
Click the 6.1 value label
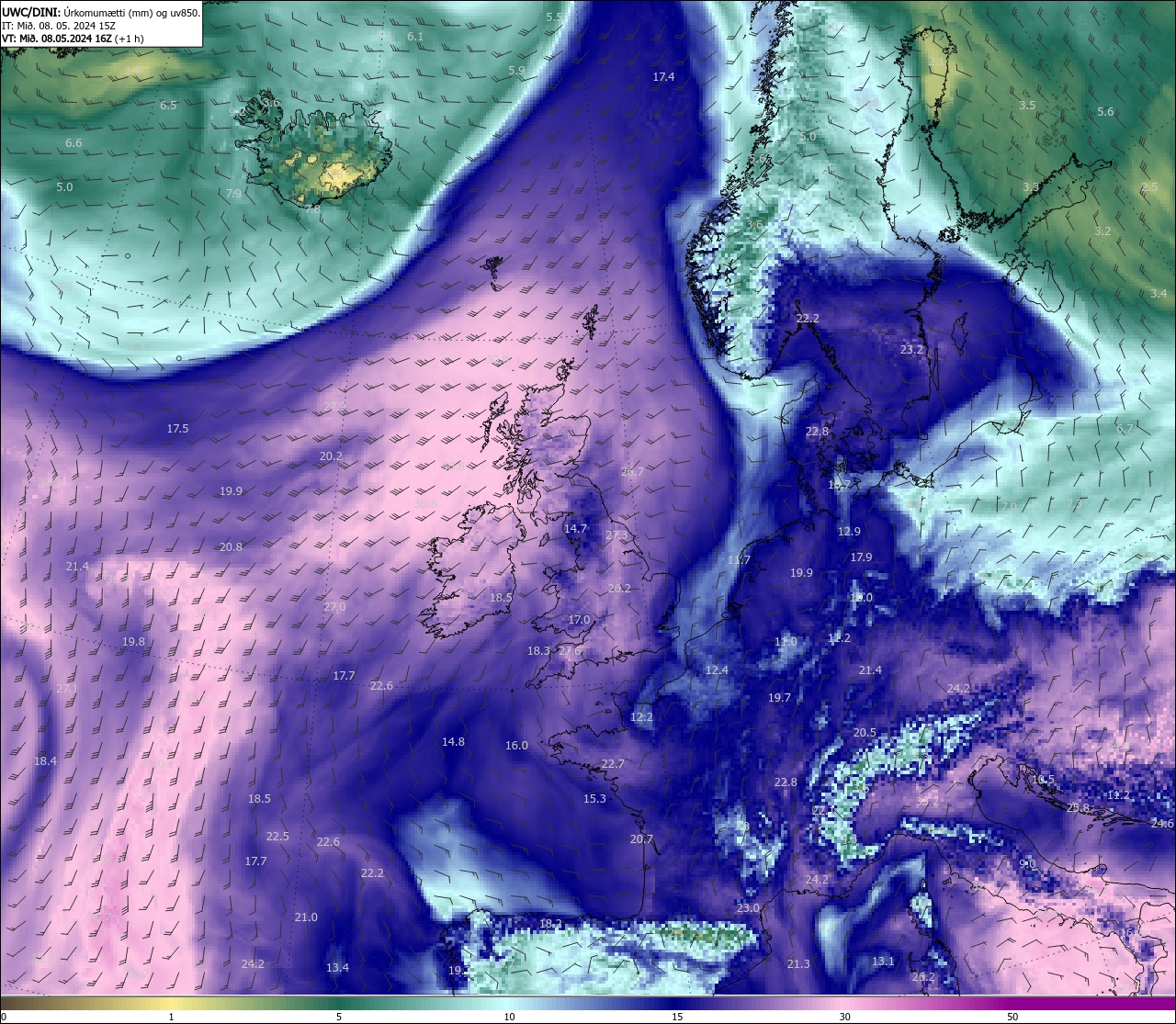415,37
